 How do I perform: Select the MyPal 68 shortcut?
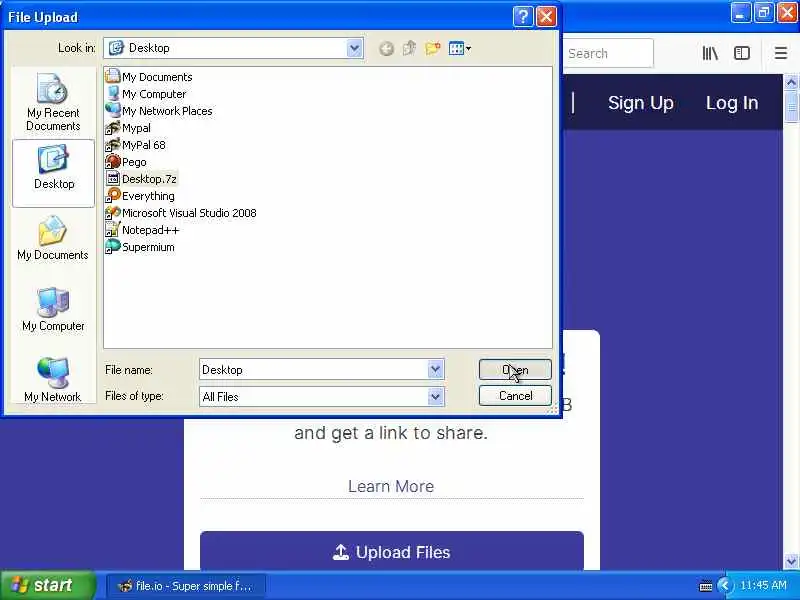[x=136, y=145]
